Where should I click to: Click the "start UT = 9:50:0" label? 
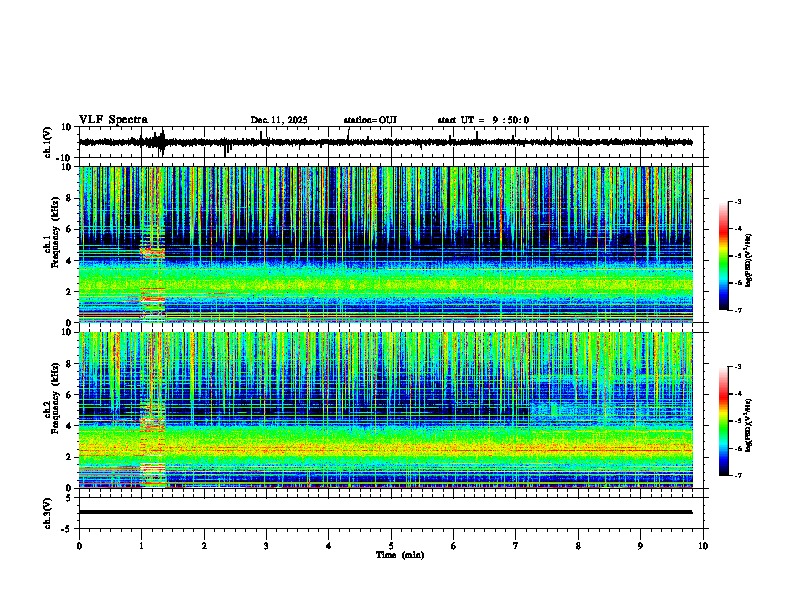point(483,120)
